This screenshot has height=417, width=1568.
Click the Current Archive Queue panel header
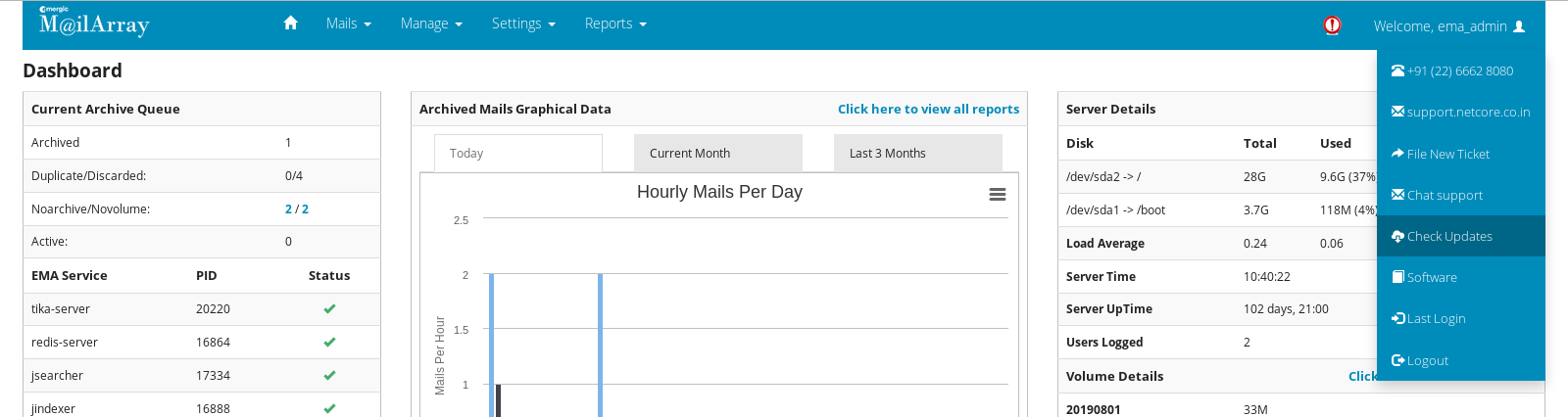point(202,109)
